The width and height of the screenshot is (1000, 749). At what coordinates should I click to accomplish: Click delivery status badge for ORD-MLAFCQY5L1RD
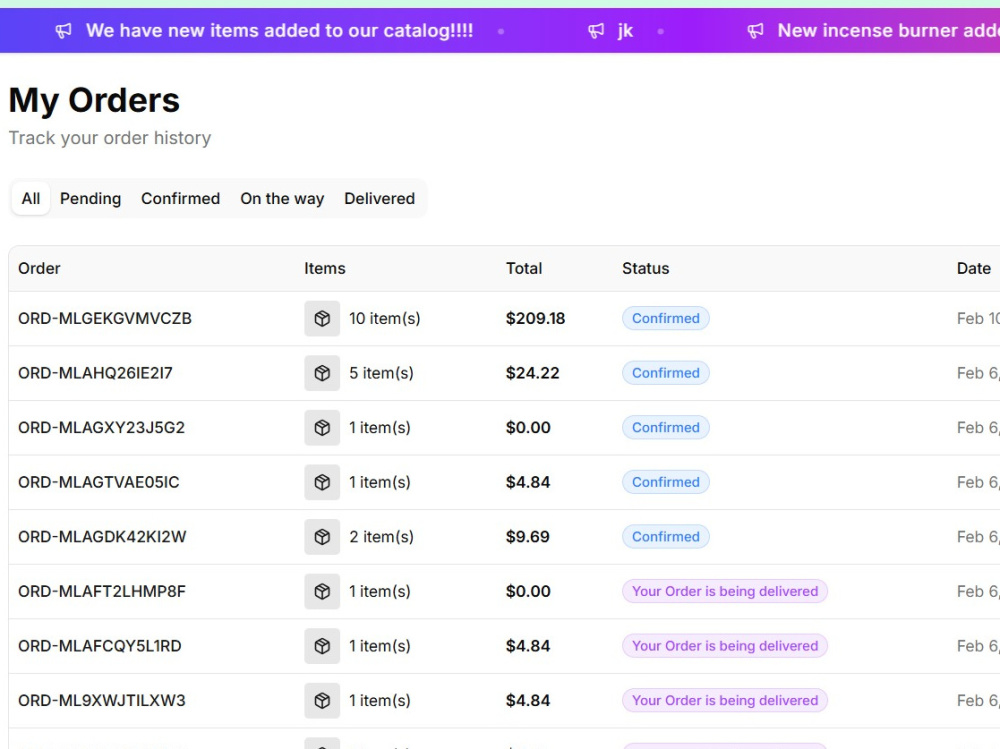pos(725,646)
